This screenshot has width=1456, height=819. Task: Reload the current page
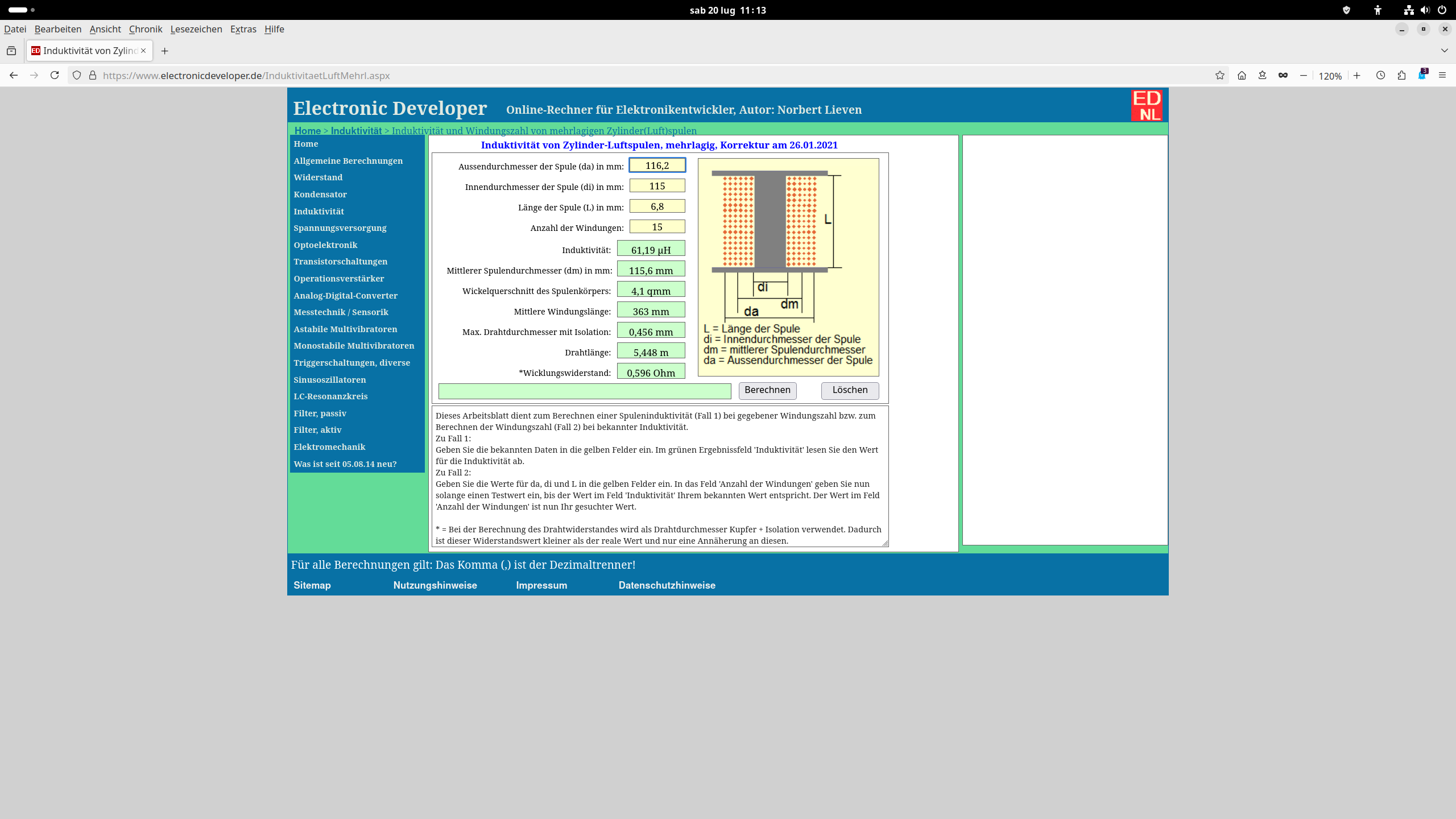pyautogui.click(x=55, y=75)
